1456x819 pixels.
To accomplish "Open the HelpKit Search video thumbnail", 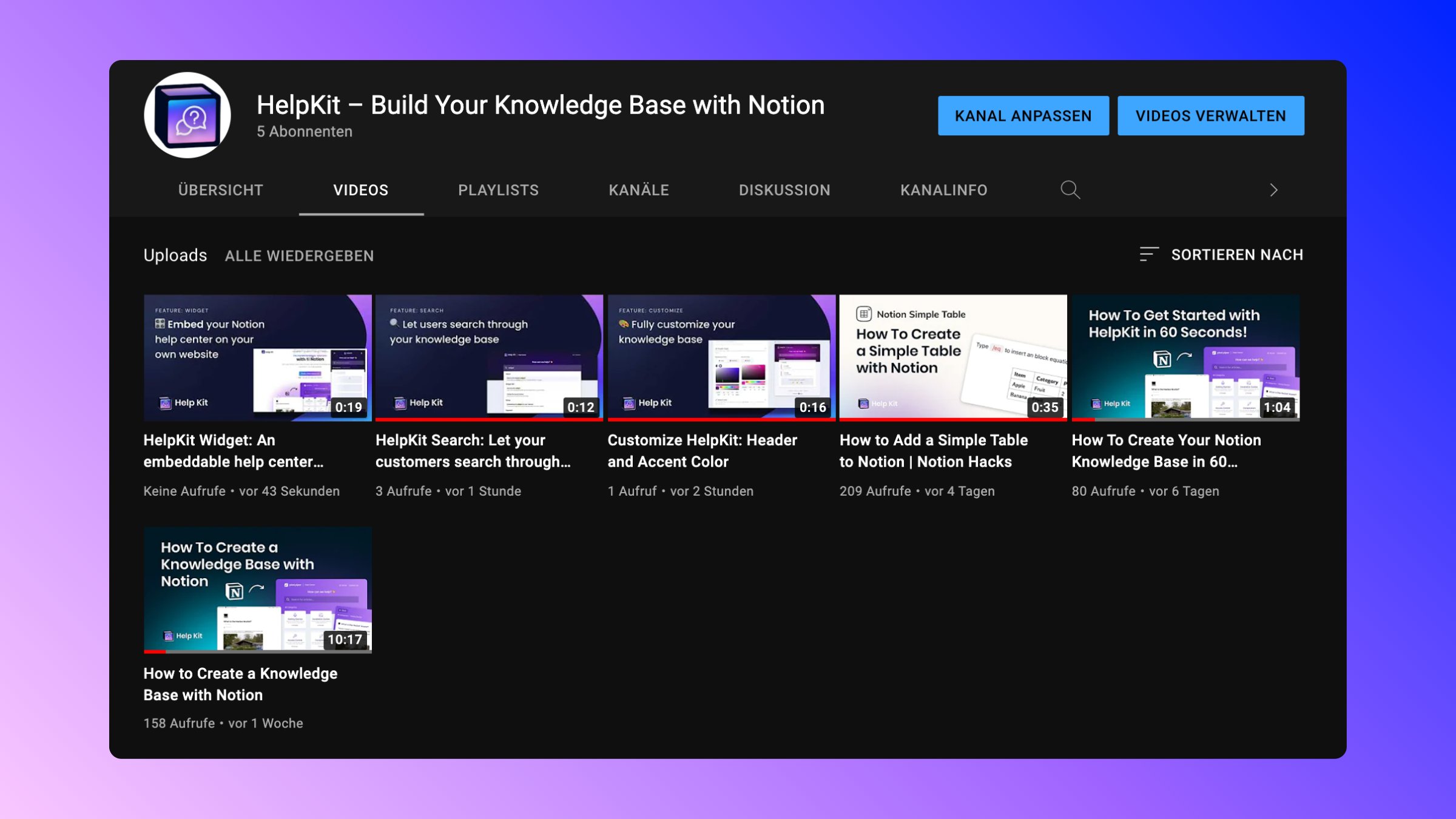I will pos(490,358).
